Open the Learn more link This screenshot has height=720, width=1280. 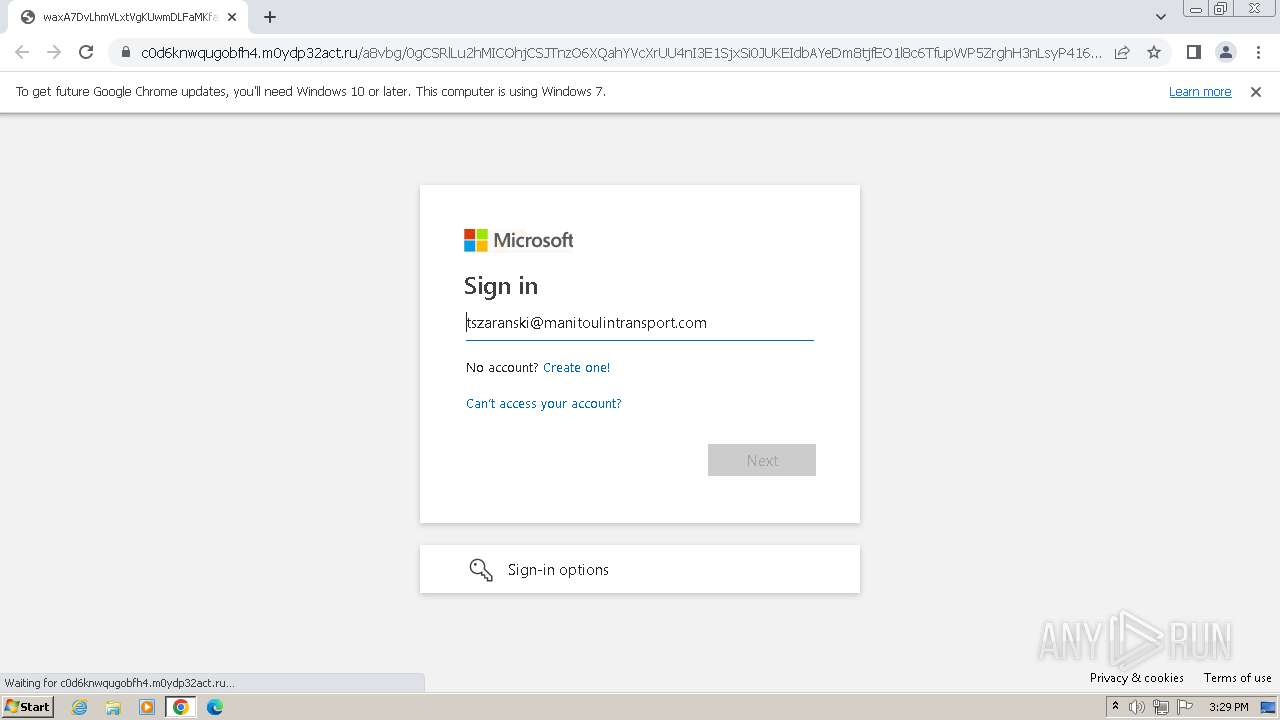tap(1200, 91)
